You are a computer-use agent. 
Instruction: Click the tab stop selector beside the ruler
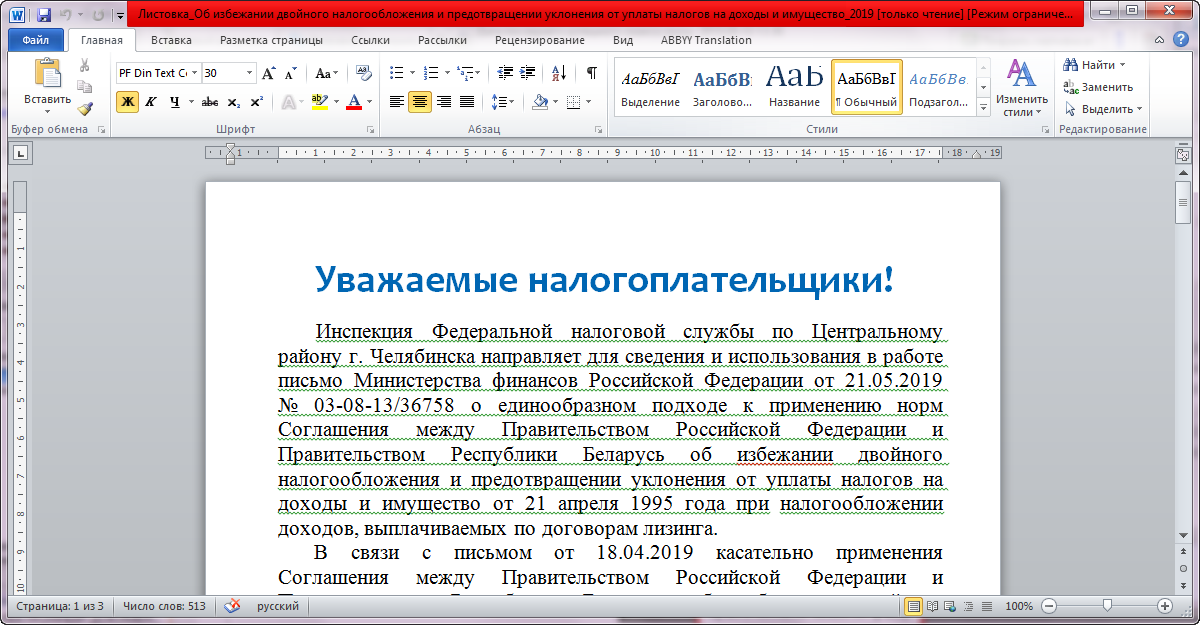22,153
